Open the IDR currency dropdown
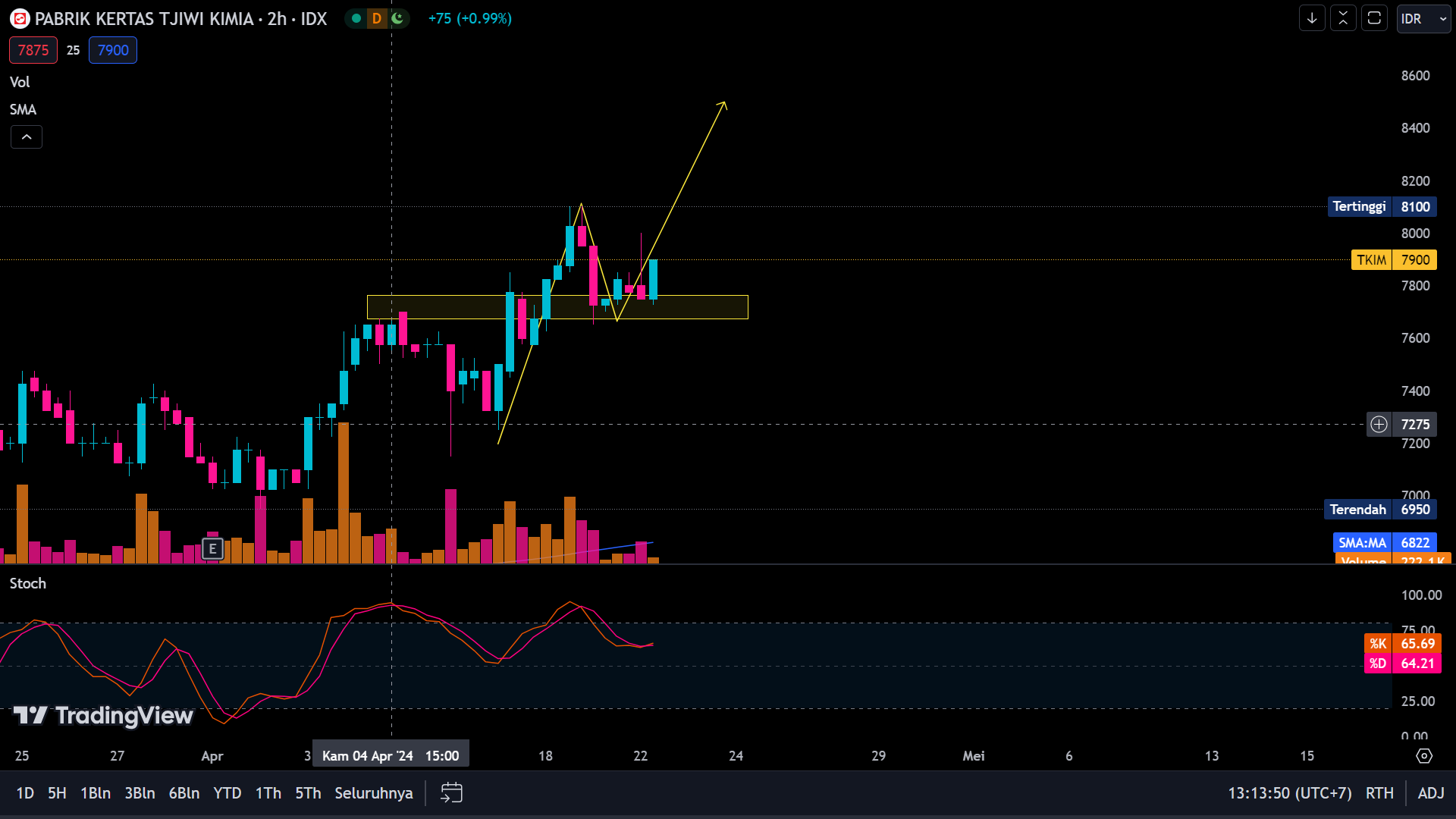The width and height of the screenshot is (1456, 819). pos(1423,19)
